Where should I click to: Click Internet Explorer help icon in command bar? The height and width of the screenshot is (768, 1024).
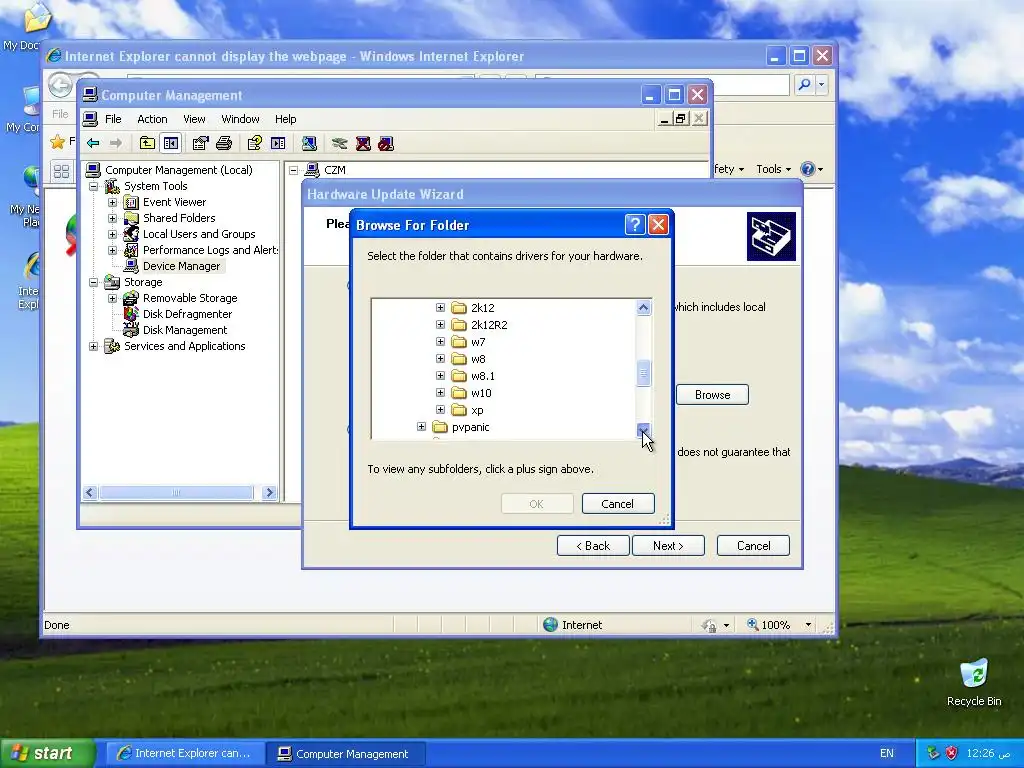(x=808, y=169)
